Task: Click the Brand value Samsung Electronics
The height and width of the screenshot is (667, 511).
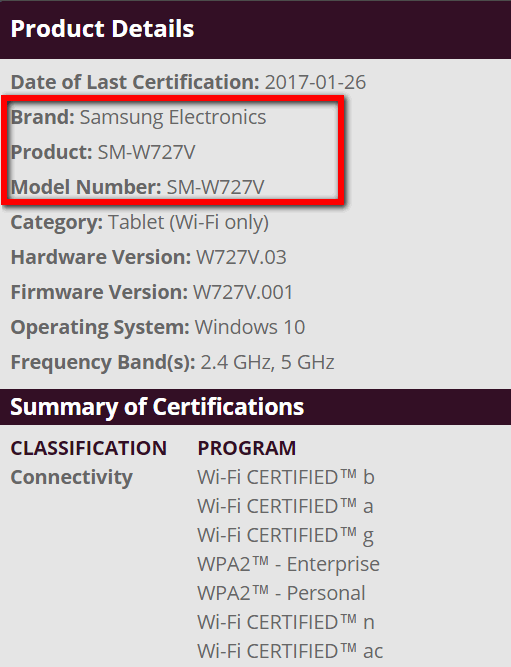Action: pos(173,117)
